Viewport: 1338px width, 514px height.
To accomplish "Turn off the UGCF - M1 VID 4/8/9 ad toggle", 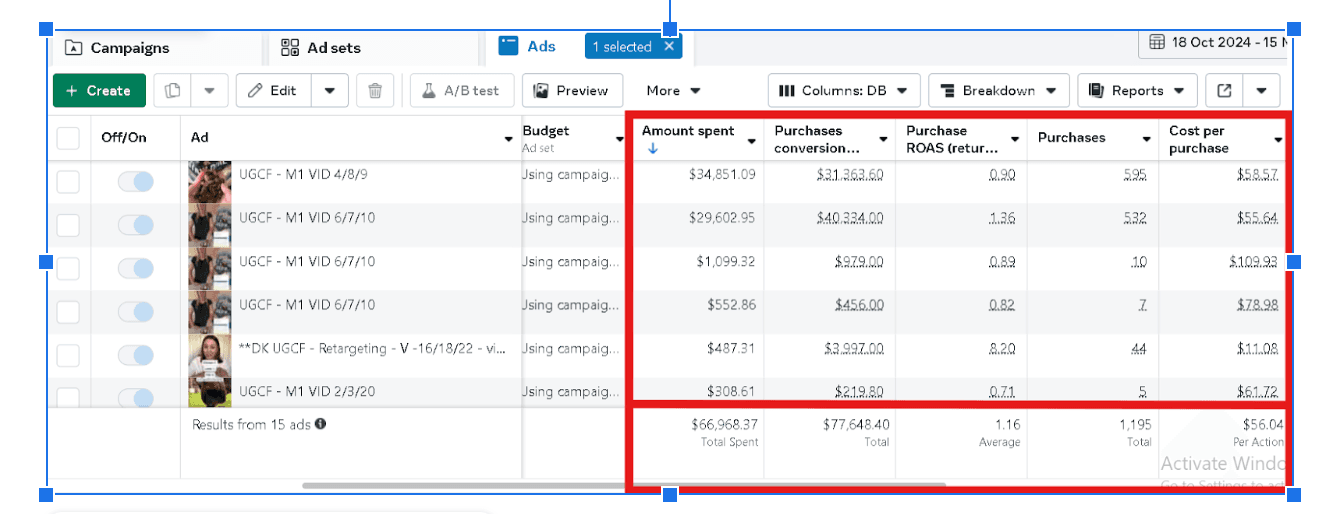I will 135,182.
